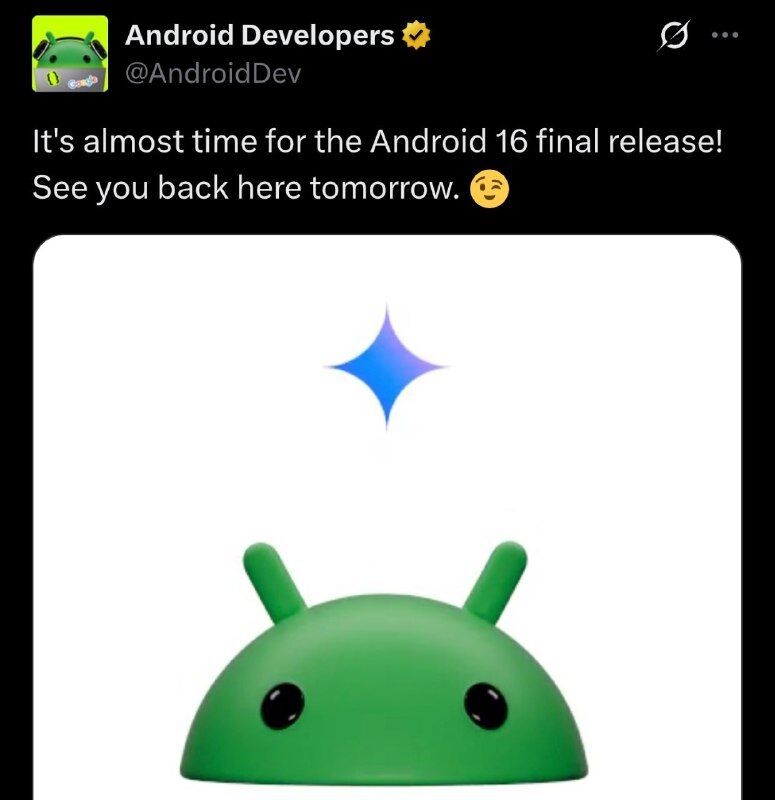The image size is (775, 800).
Task: Click the gold verified checkmark badge
Action: point(416,35)
